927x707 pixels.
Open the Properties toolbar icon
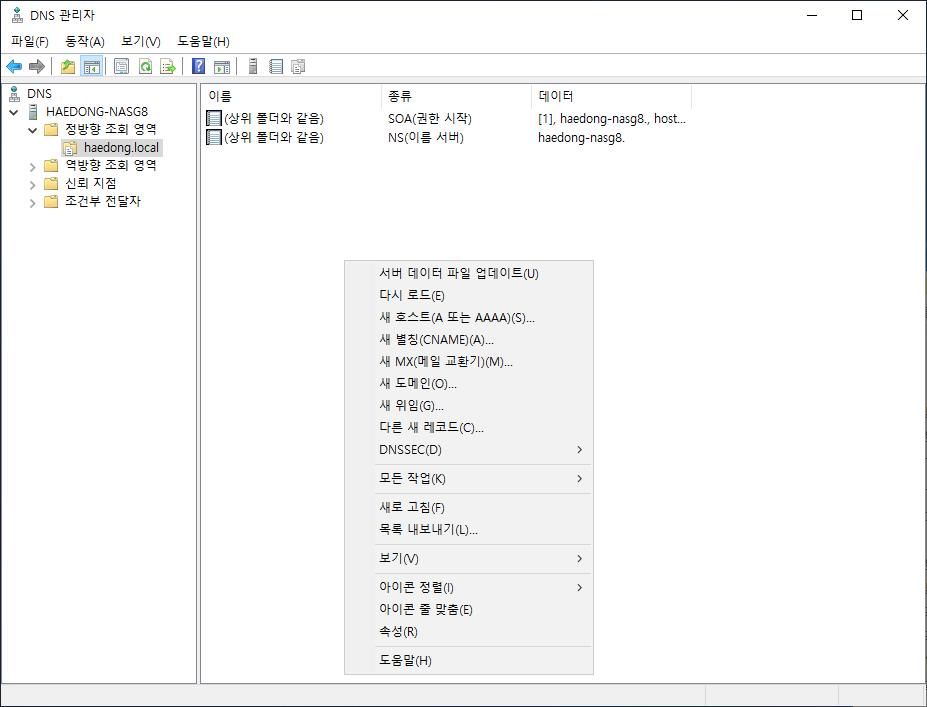121,66
